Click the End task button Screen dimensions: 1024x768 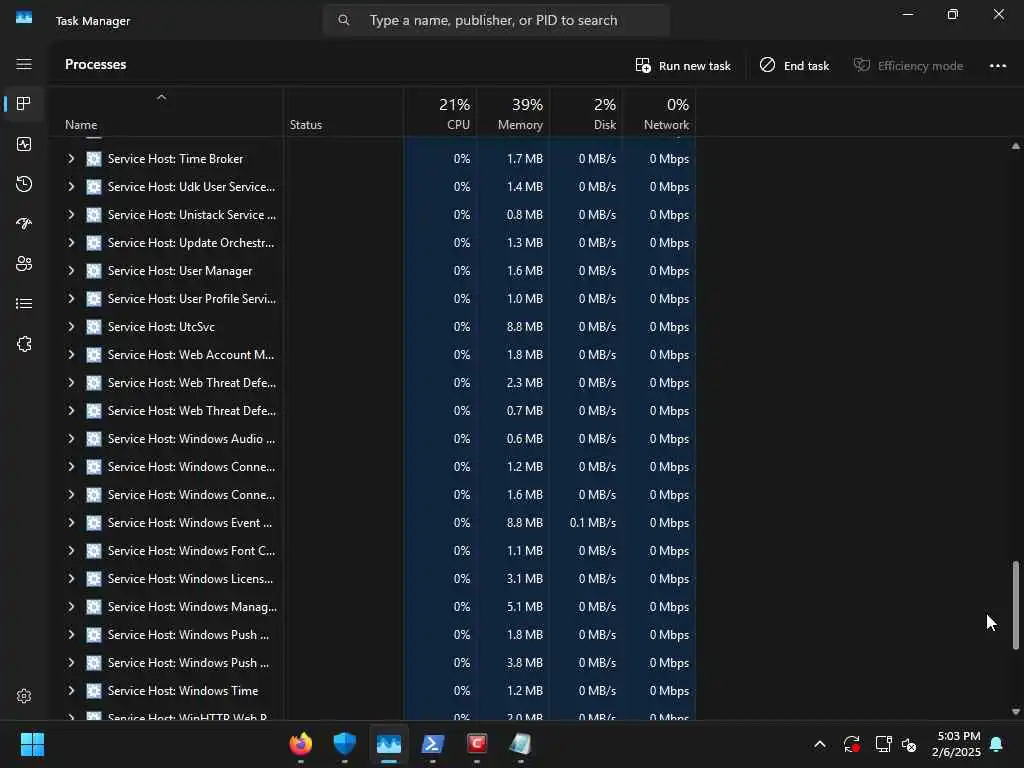[794, 65]
